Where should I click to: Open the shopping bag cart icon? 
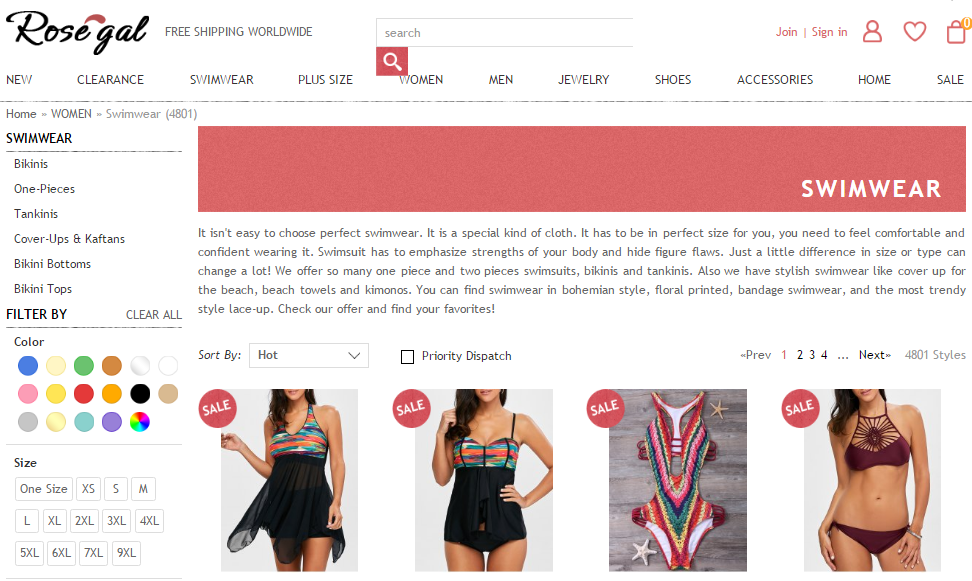957,32
